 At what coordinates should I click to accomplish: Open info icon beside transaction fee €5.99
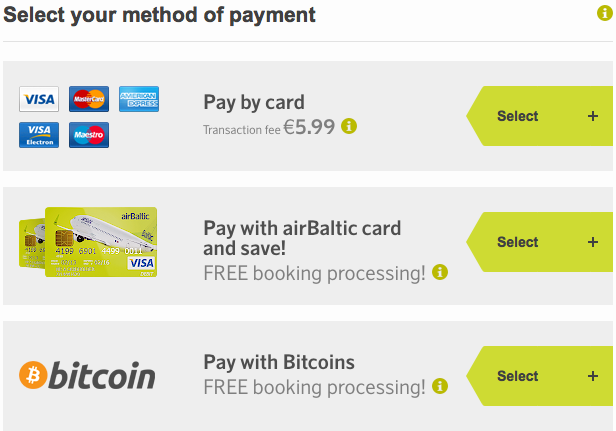click(x=349, y=126)
